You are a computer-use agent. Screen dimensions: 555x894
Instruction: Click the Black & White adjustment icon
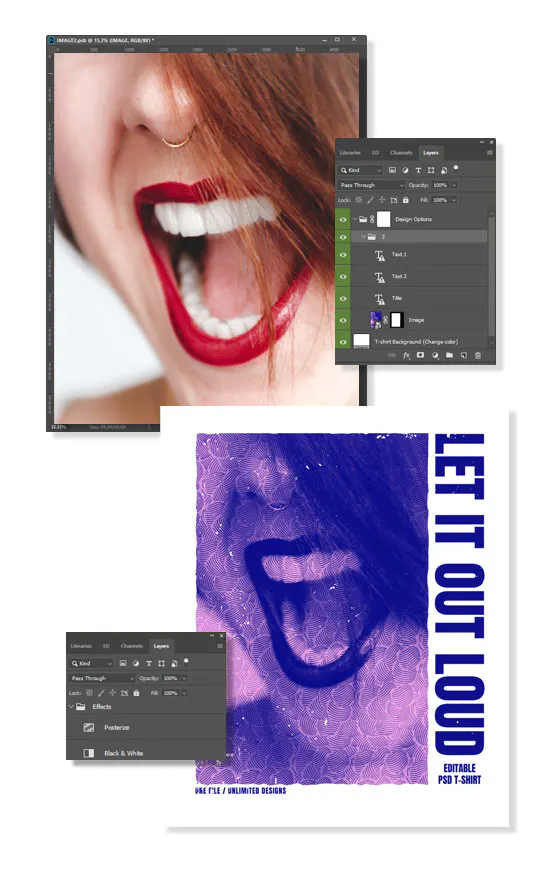(x=89, y=753)
